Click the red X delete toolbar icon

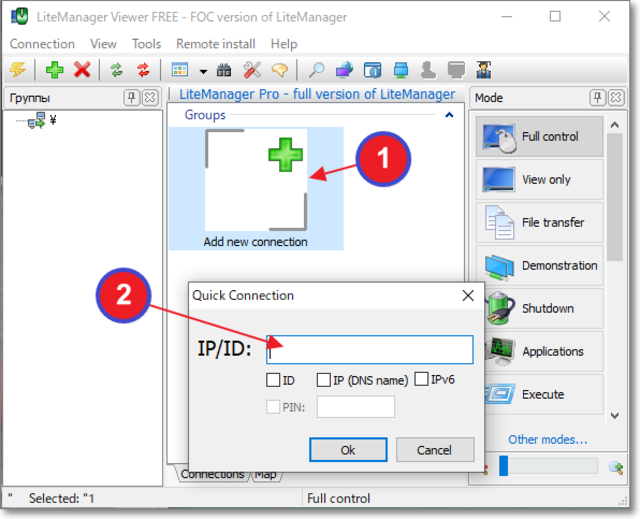[x=82, y=70]
